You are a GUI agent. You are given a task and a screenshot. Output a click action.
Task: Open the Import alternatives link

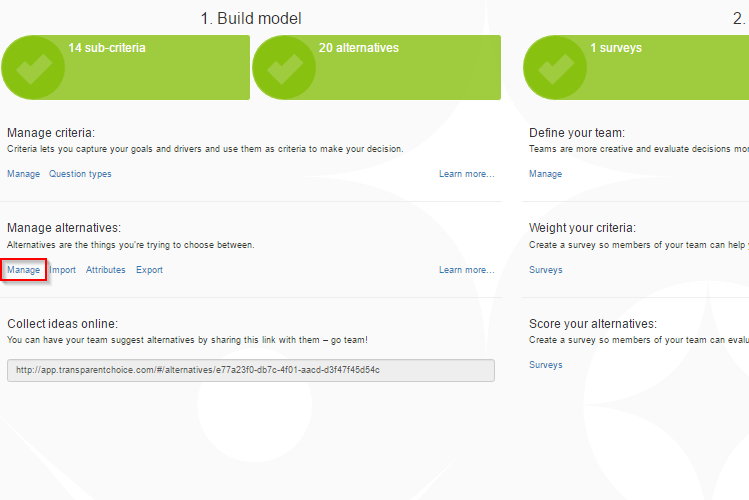pos(63,270)
